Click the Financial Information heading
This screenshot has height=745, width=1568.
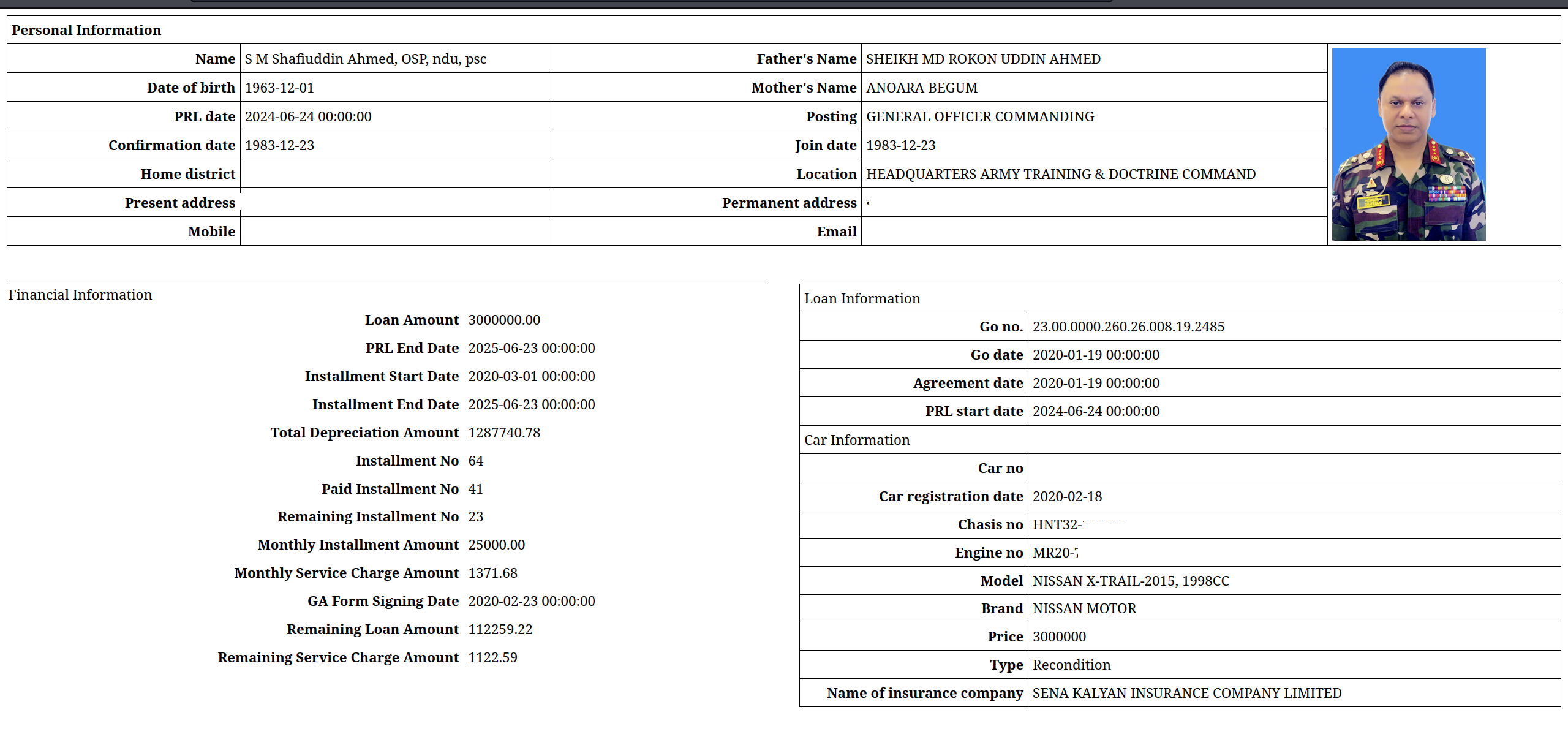pyautogui.click(x=80, y=295)
